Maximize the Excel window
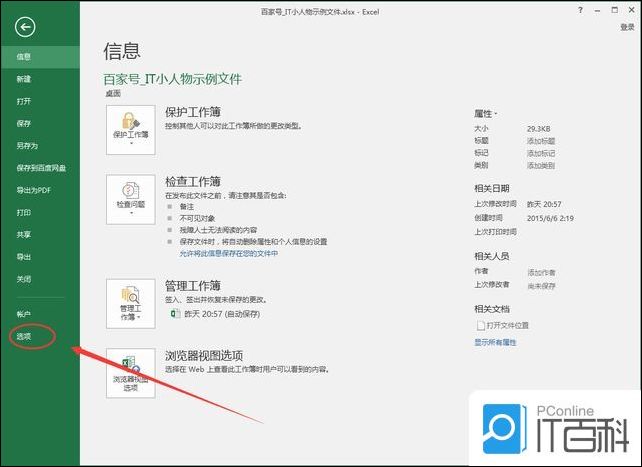642x467 pixels. (x=614, y=11)
